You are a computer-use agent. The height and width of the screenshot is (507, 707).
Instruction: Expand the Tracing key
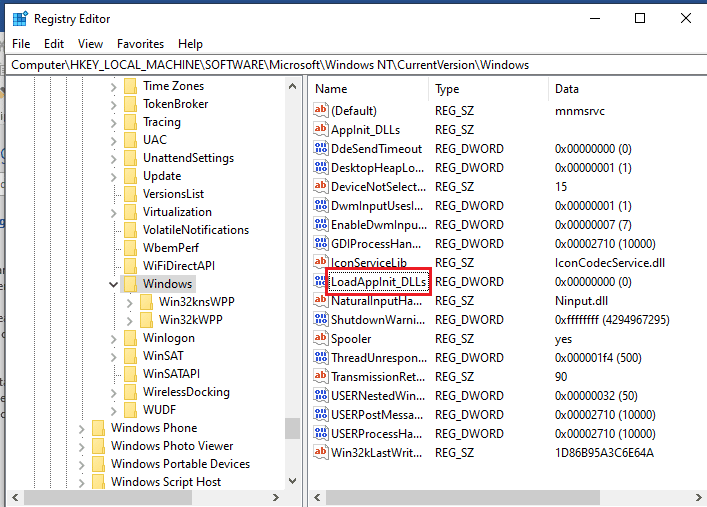point(114,123)
